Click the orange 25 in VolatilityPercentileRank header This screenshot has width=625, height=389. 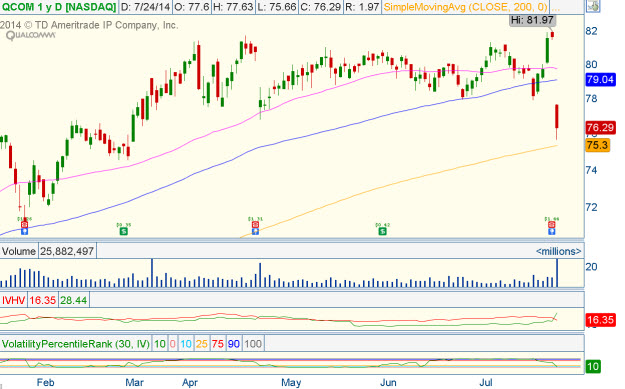201,344
